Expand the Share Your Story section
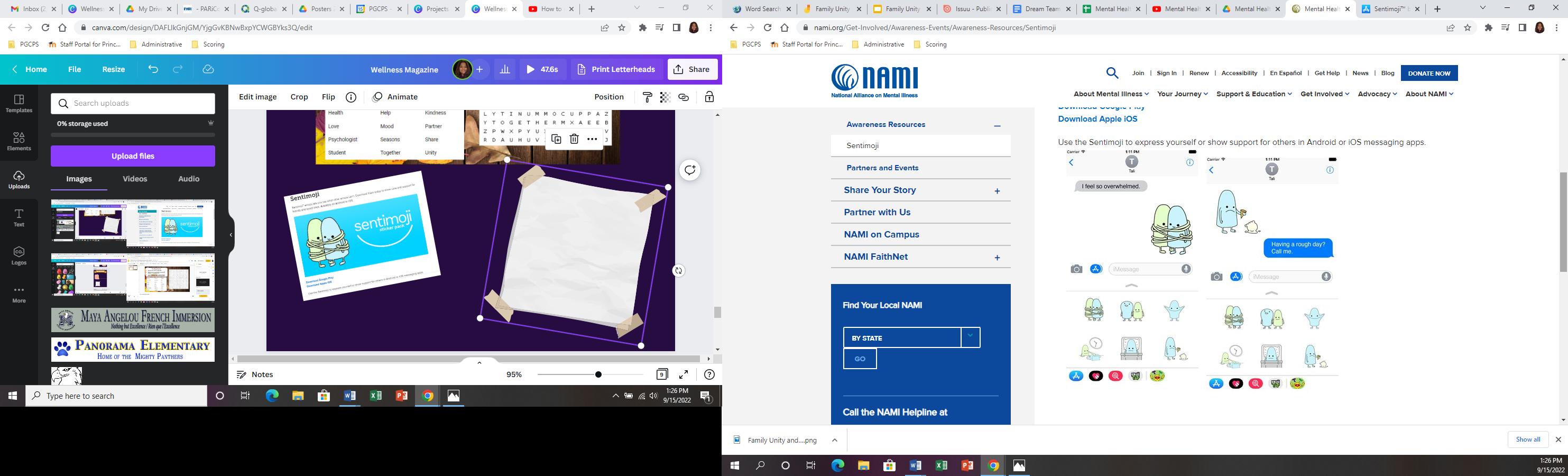This screenshot has width=1568, height=476. 997,191
